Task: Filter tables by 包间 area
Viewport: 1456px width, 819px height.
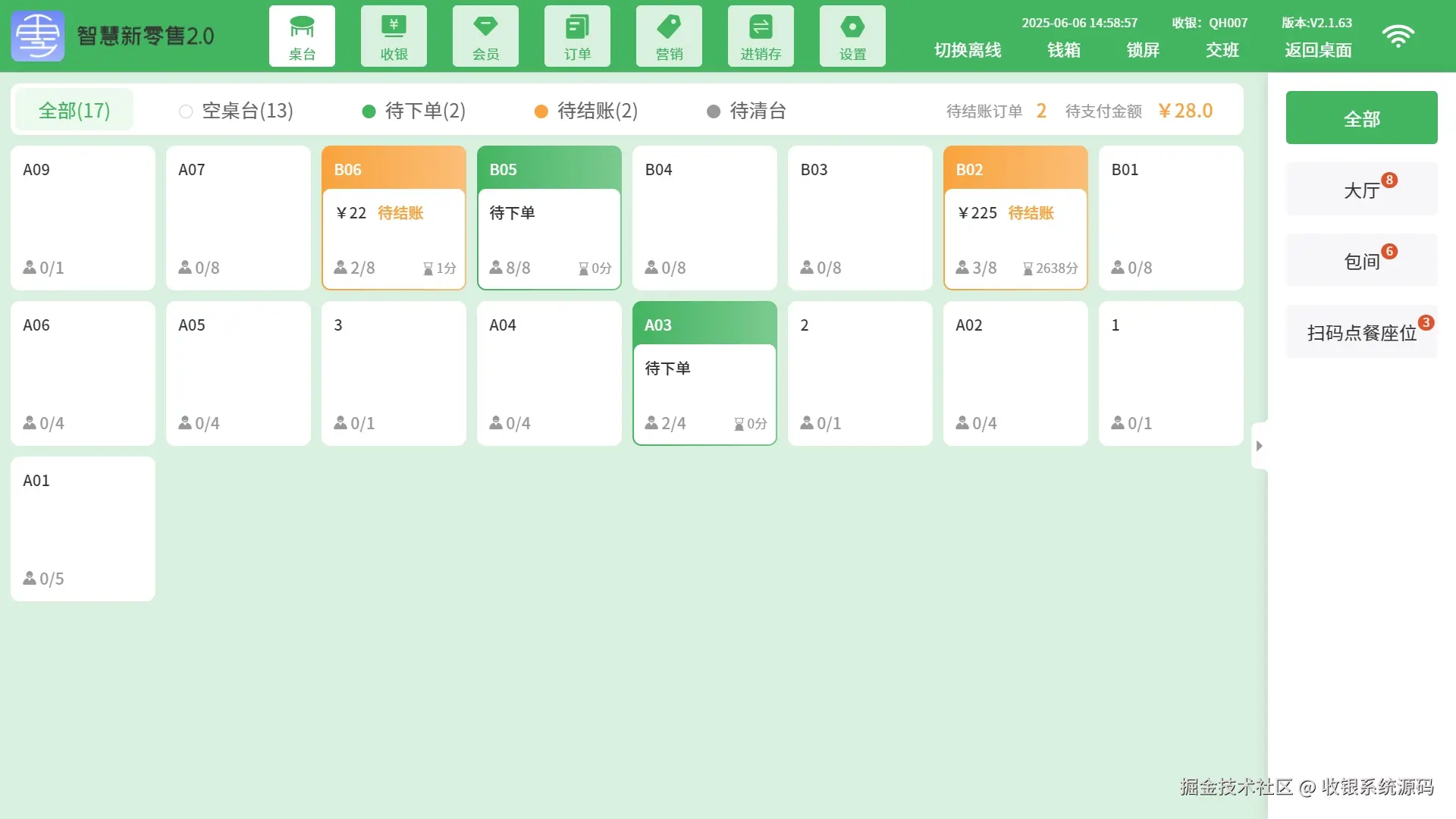Action: click(1361, 261)
